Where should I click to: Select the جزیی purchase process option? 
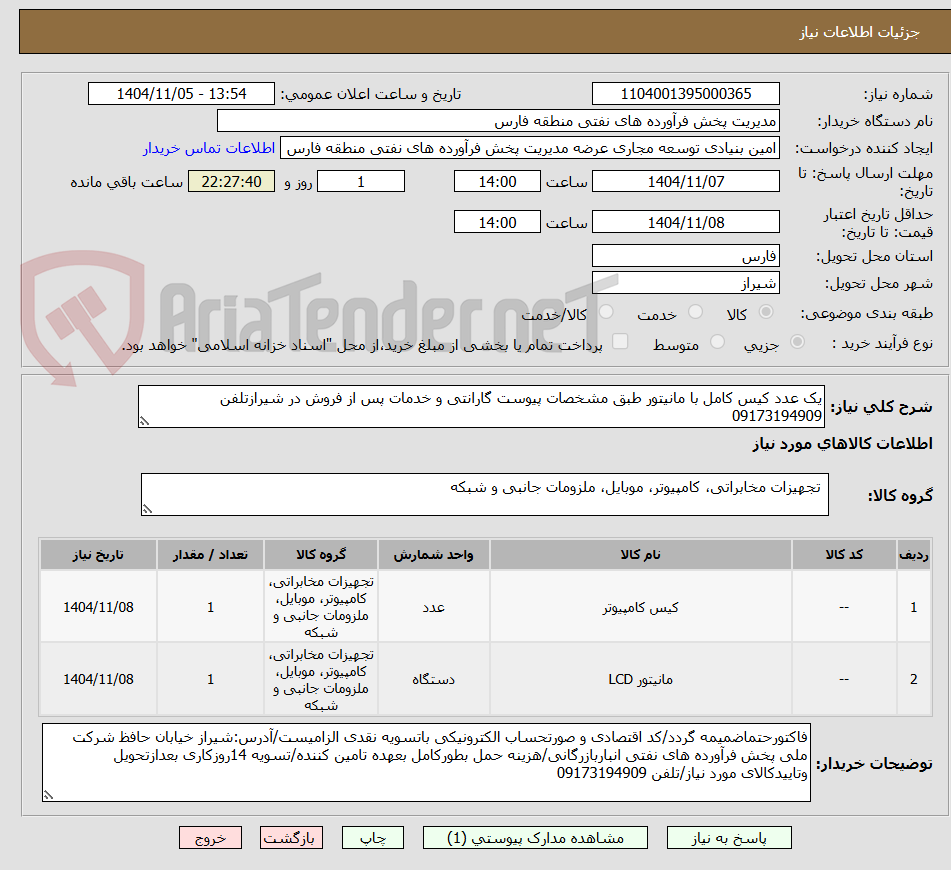point(796,340)
